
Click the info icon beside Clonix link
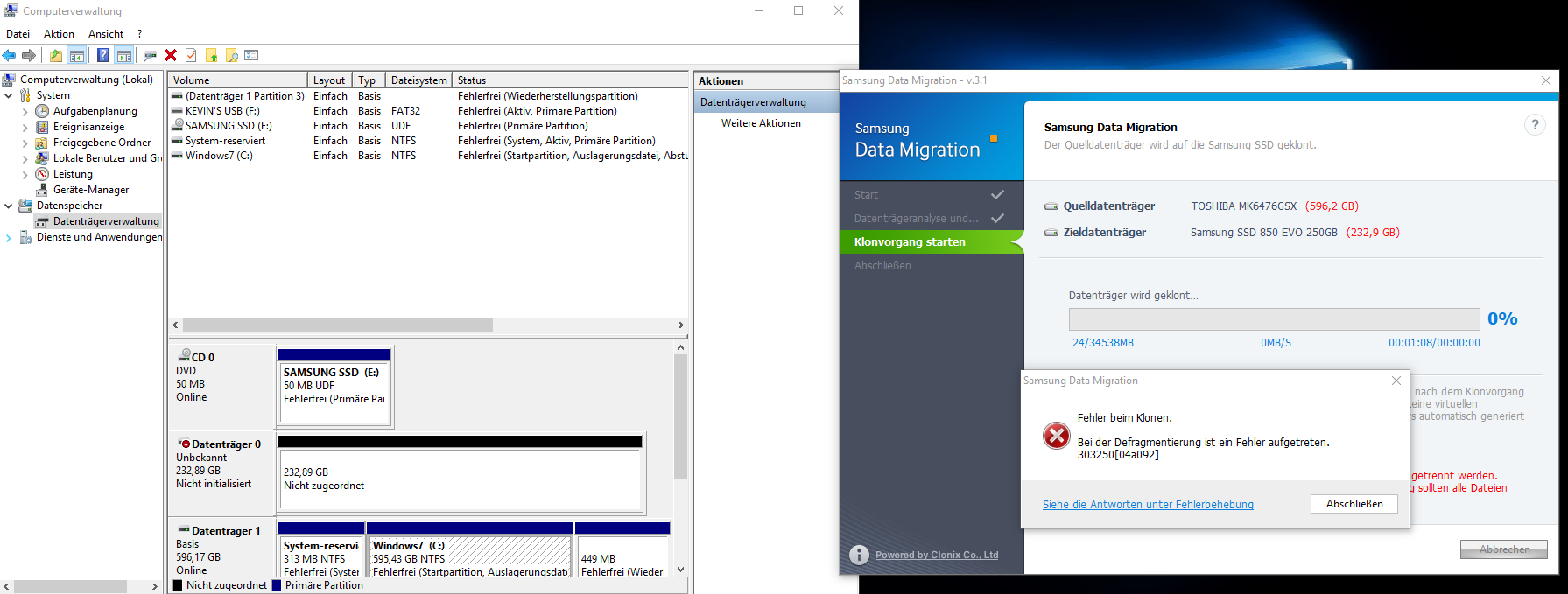pos(860,555)
